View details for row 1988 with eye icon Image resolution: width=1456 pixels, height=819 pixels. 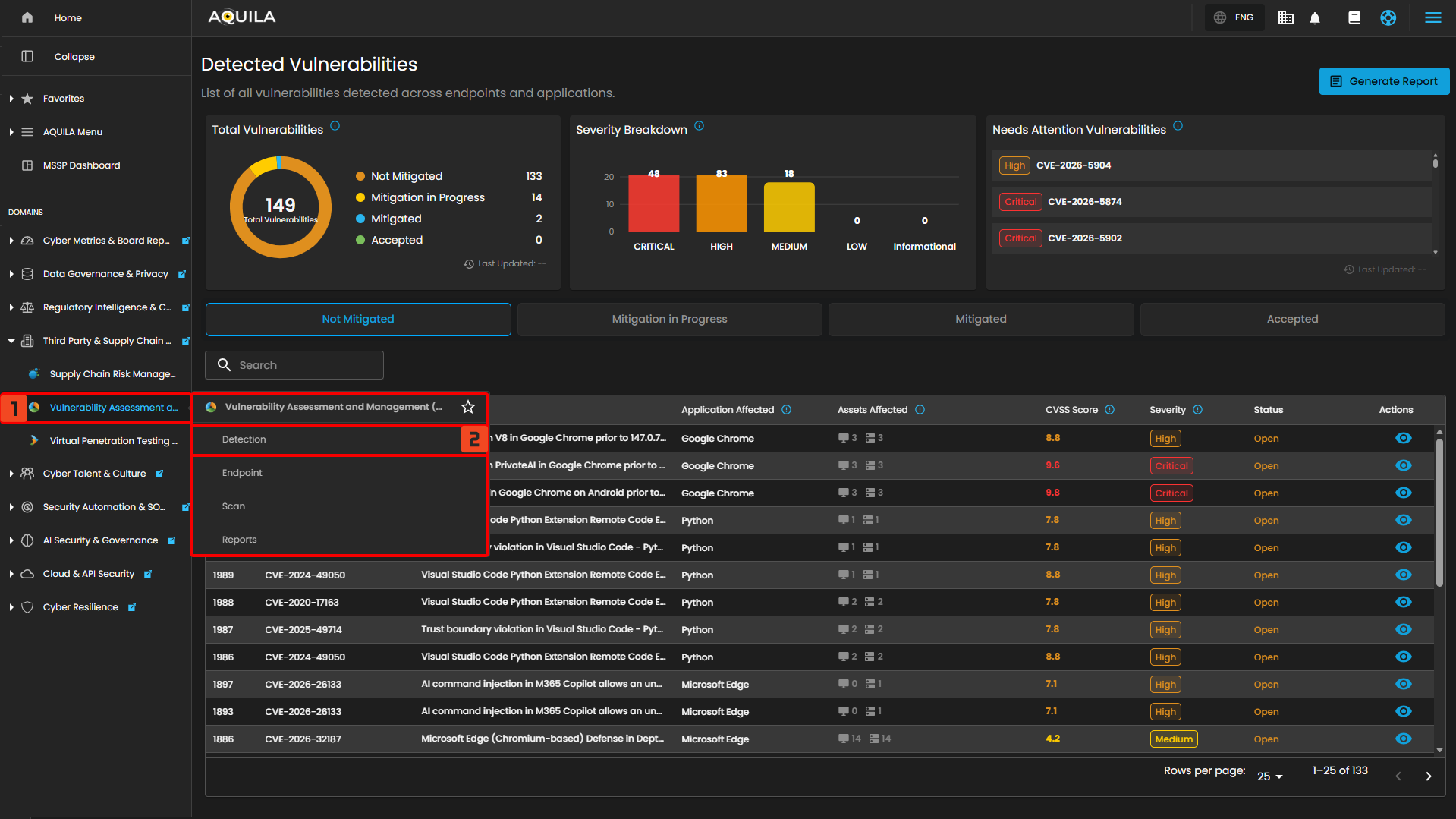[x=1403, y=602]
